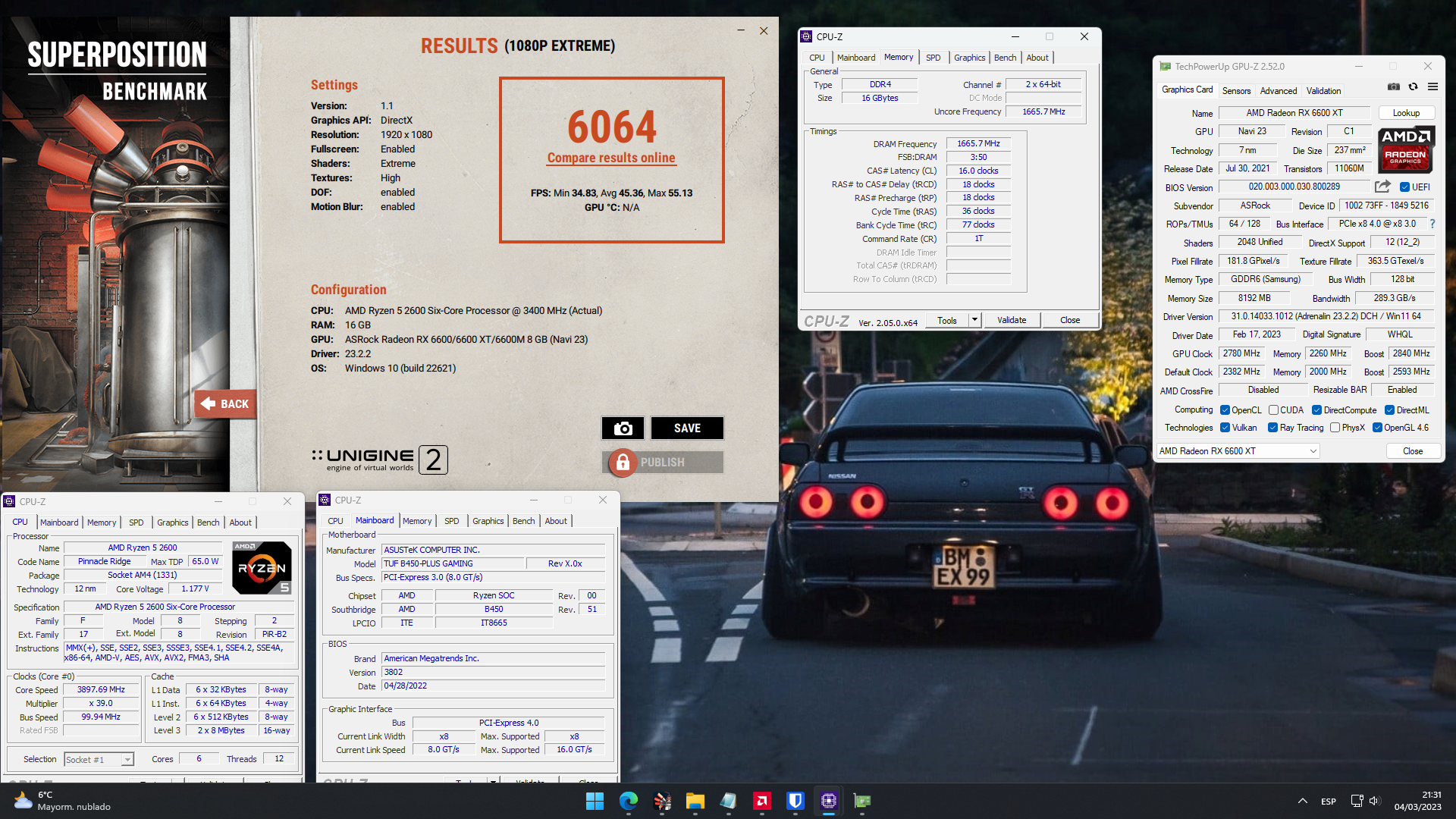Select Graphics tab in CPU-Z Mainboard window
The image size is (1456, 819).
click(488, 521)
